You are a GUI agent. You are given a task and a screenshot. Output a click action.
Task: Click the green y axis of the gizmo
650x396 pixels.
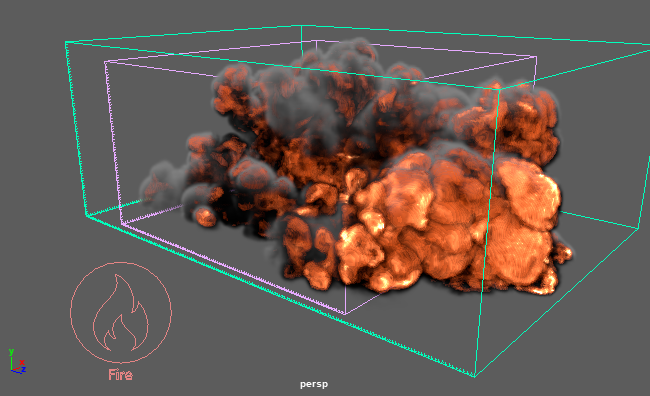pyautogui.click(x=11, y=360)
